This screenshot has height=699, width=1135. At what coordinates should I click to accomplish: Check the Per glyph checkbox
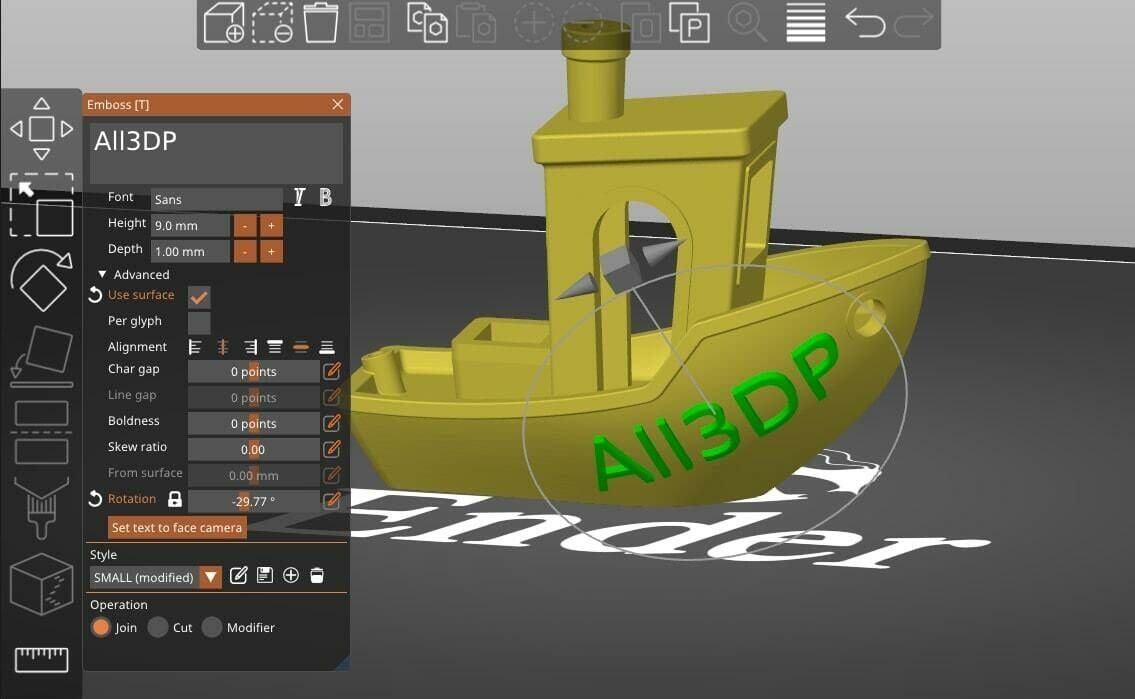[199, 323]
